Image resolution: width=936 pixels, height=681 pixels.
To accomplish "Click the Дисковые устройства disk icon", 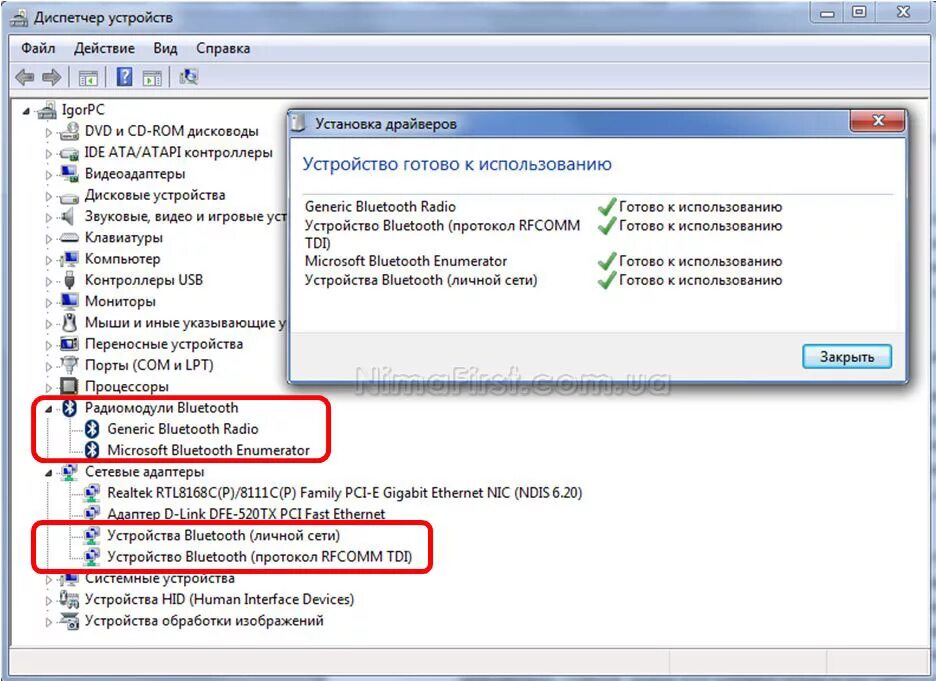I will coord(69,196).
